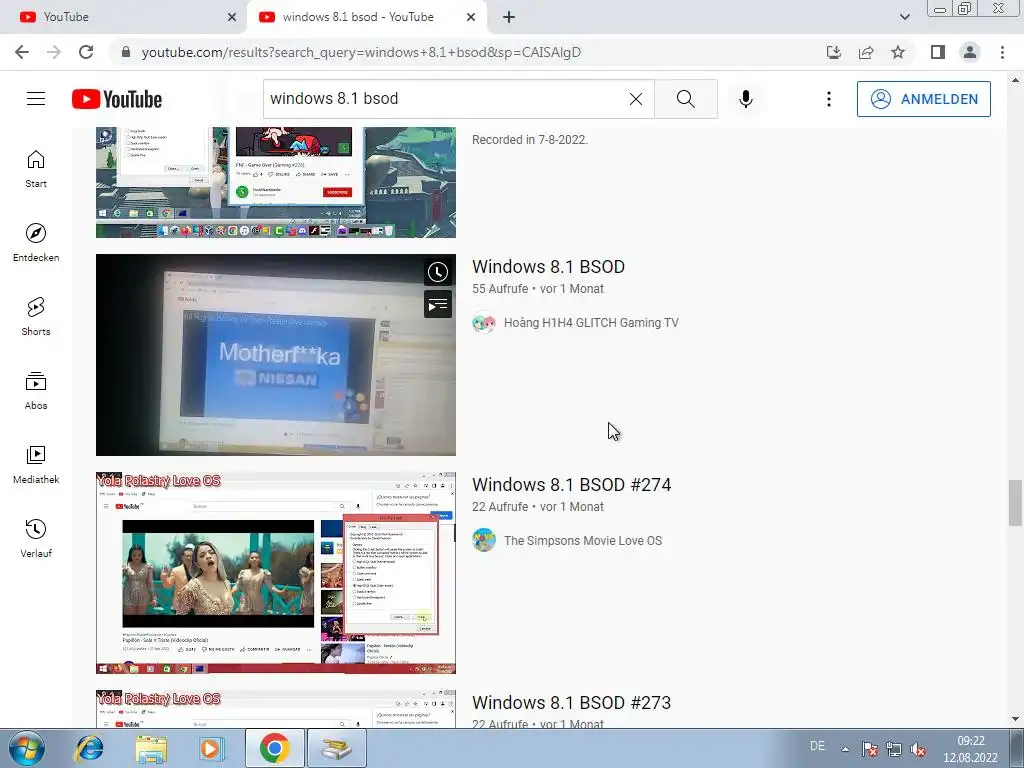Screen dimensions: 1024x768
Task: Open Abos subscriptions in the sidebar
Action: pyautogui.click(x=36, y=391)
